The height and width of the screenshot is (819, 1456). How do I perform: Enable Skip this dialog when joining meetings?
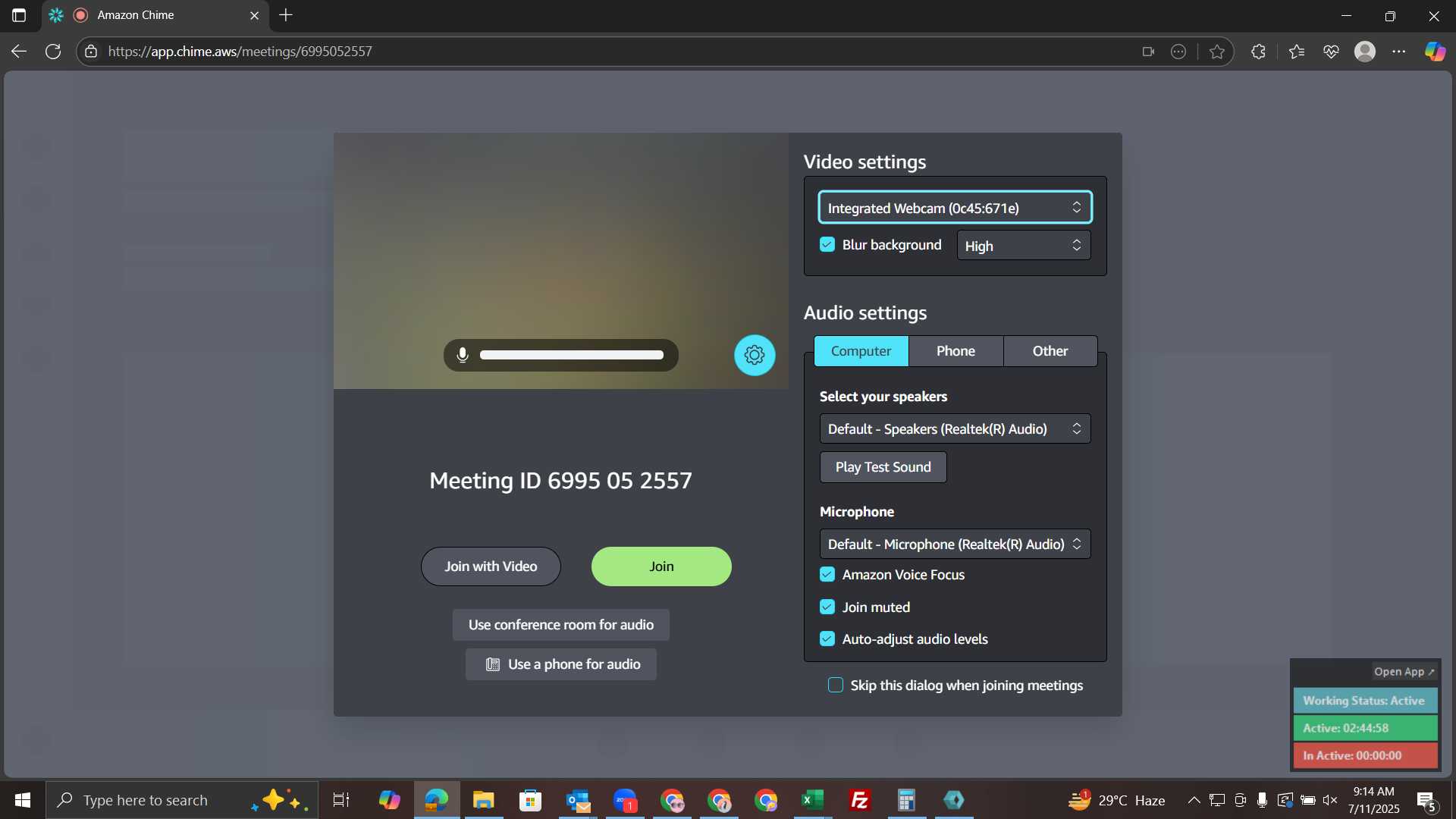[836, 686]
